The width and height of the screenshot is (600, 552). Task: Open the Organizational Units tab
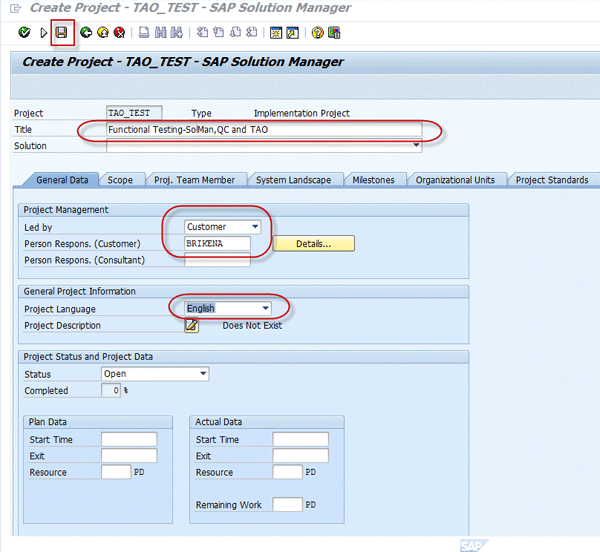[x=455, y=180]
